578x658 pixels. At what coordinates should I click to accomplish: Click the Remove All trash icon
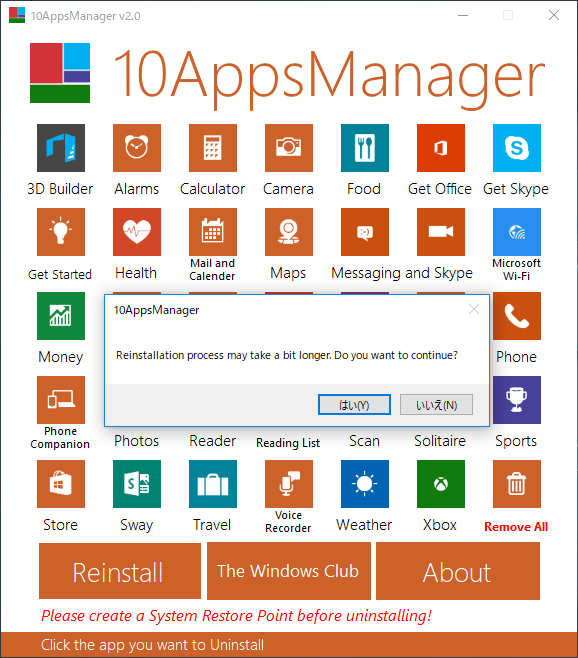517,484
